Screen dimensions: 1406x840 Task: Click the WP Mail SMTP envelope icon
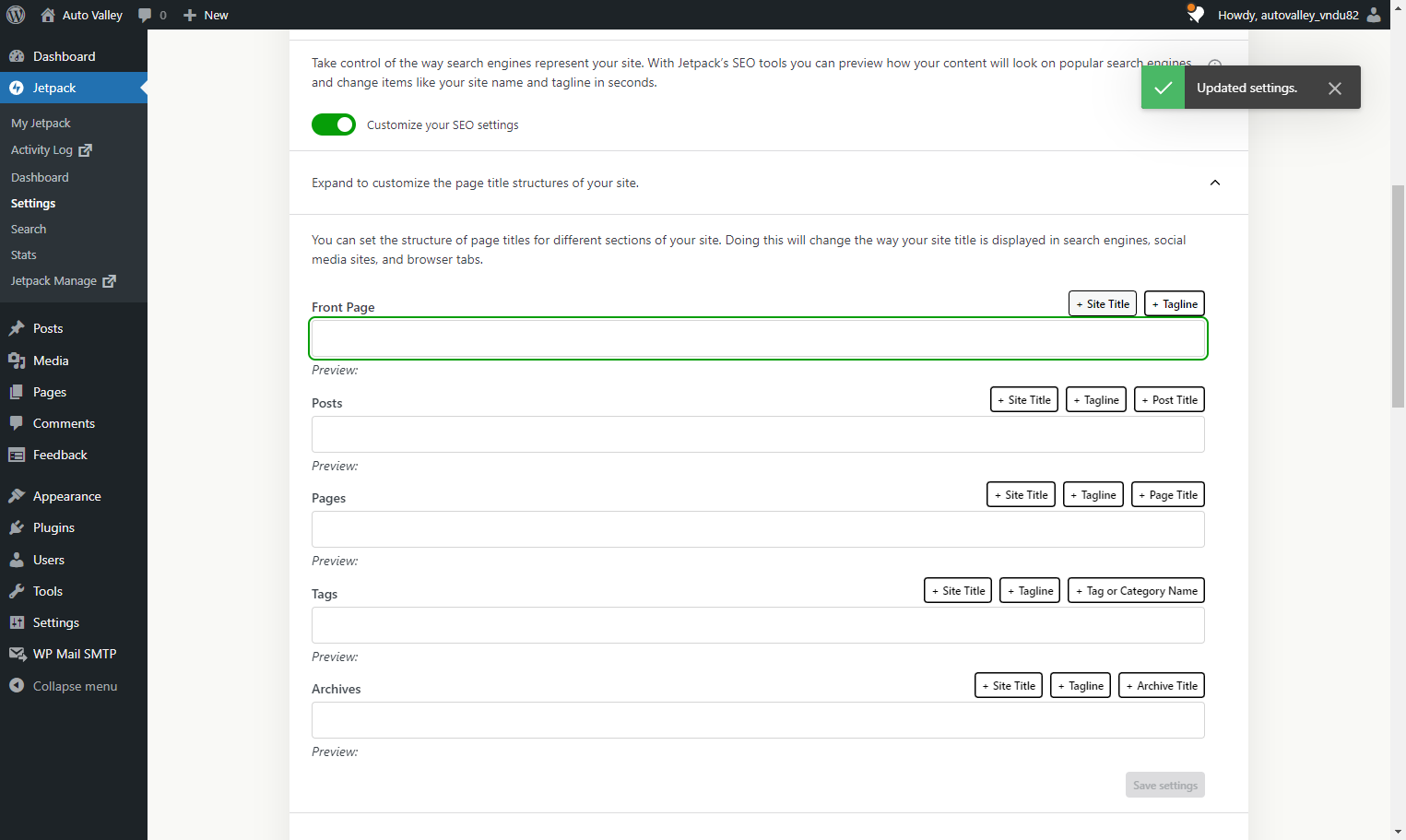coord(17,654)
